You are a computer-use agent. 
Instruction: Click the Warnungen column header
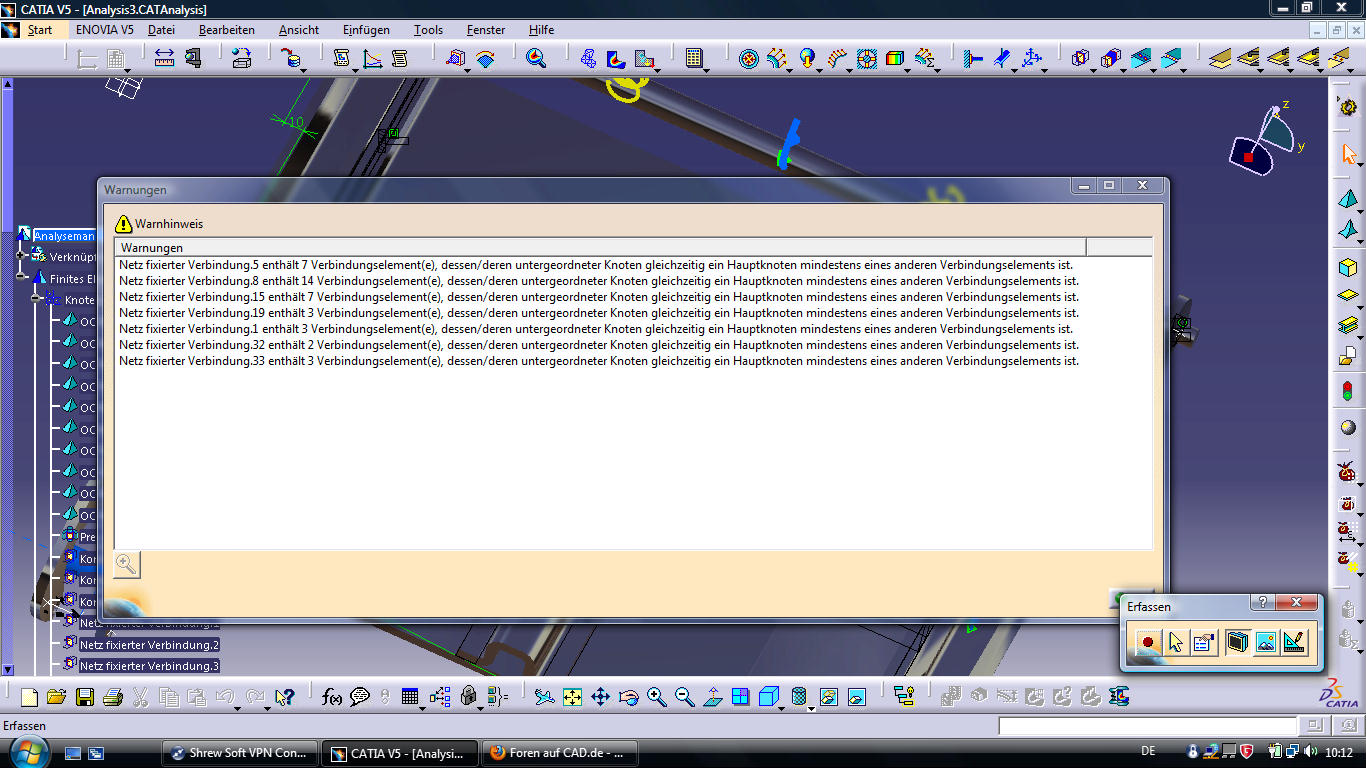coord(600,247)
